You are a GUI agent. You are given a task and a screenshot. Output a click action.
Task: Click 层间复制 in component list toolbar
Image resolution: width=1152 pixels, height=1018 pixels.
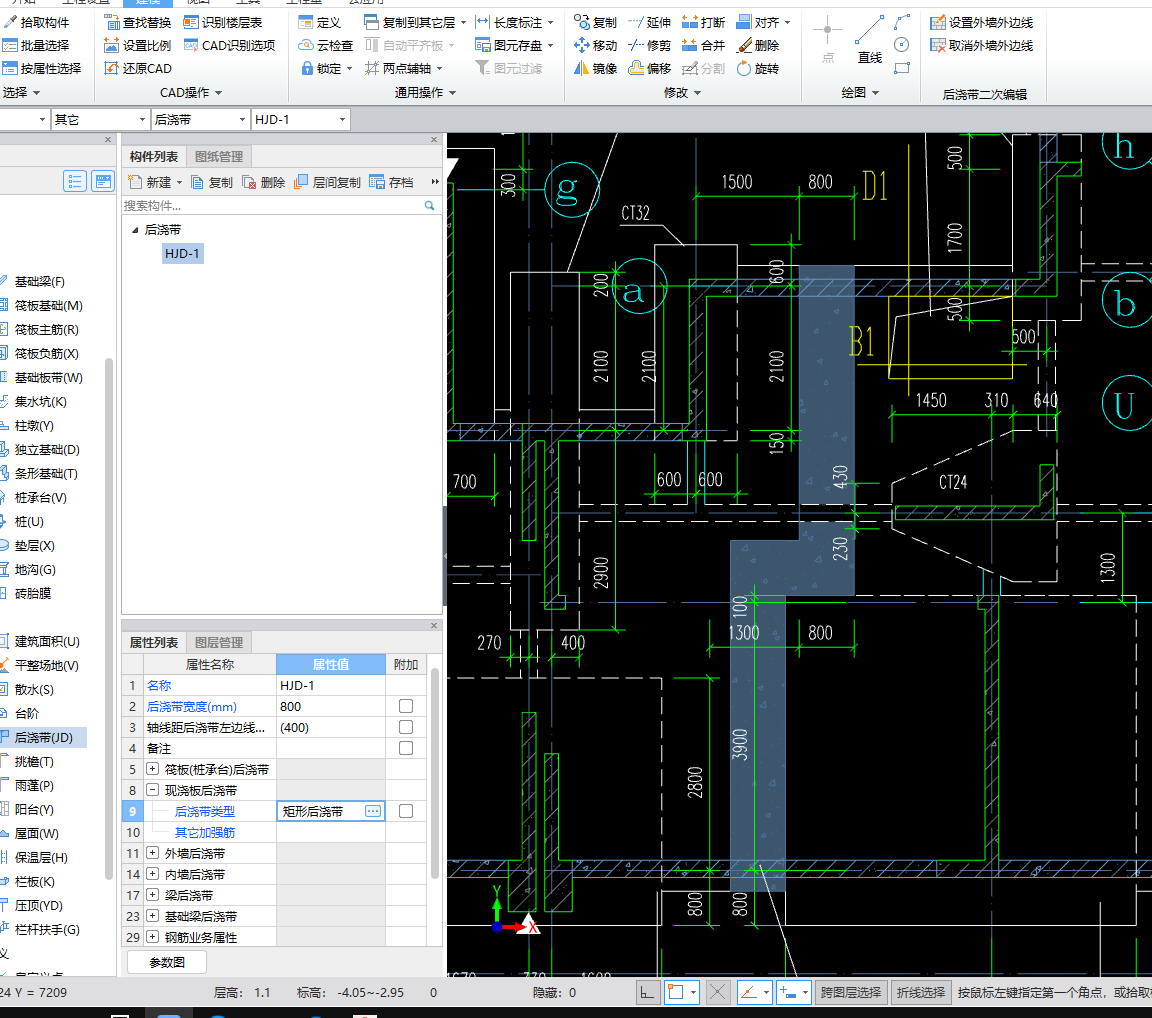pyautogui.click(x=328, y=182)
